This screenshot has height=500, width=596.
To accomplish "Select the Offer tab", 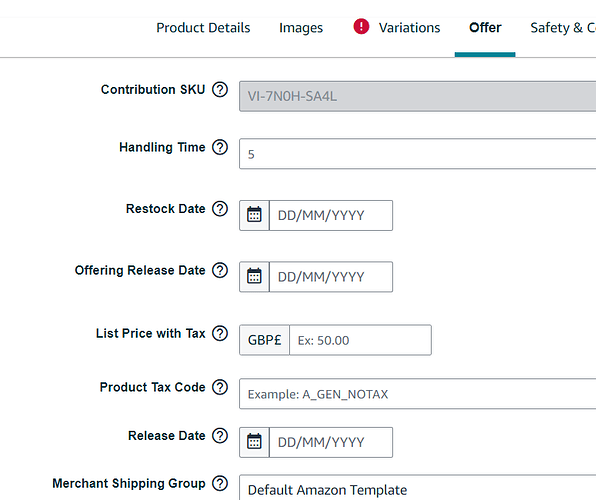I will pos(485,28).
